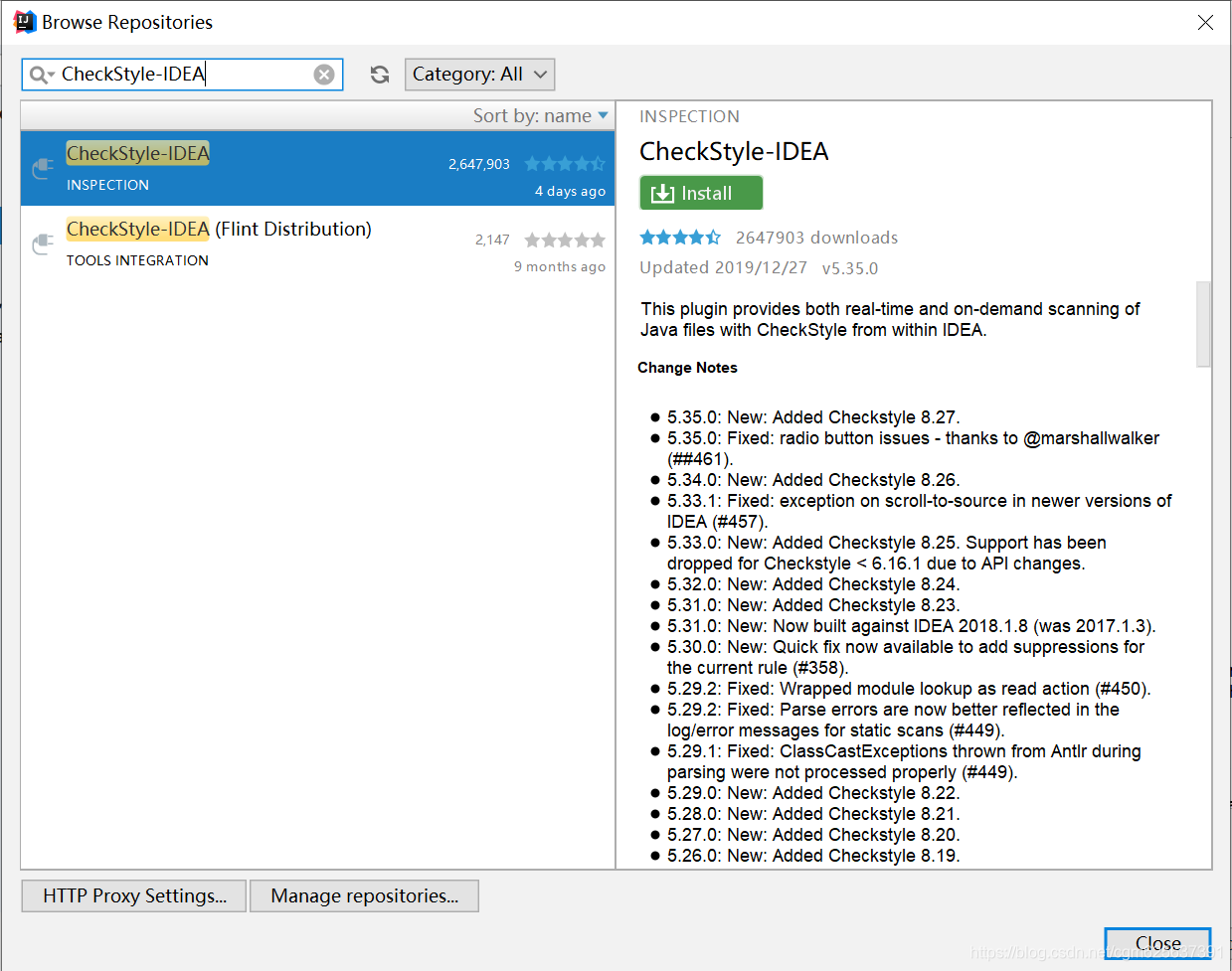Click star rating of the 2,647,903 downloads row
The width and height of the screenshot is (1232, 971).
click(x=565, y=164)
